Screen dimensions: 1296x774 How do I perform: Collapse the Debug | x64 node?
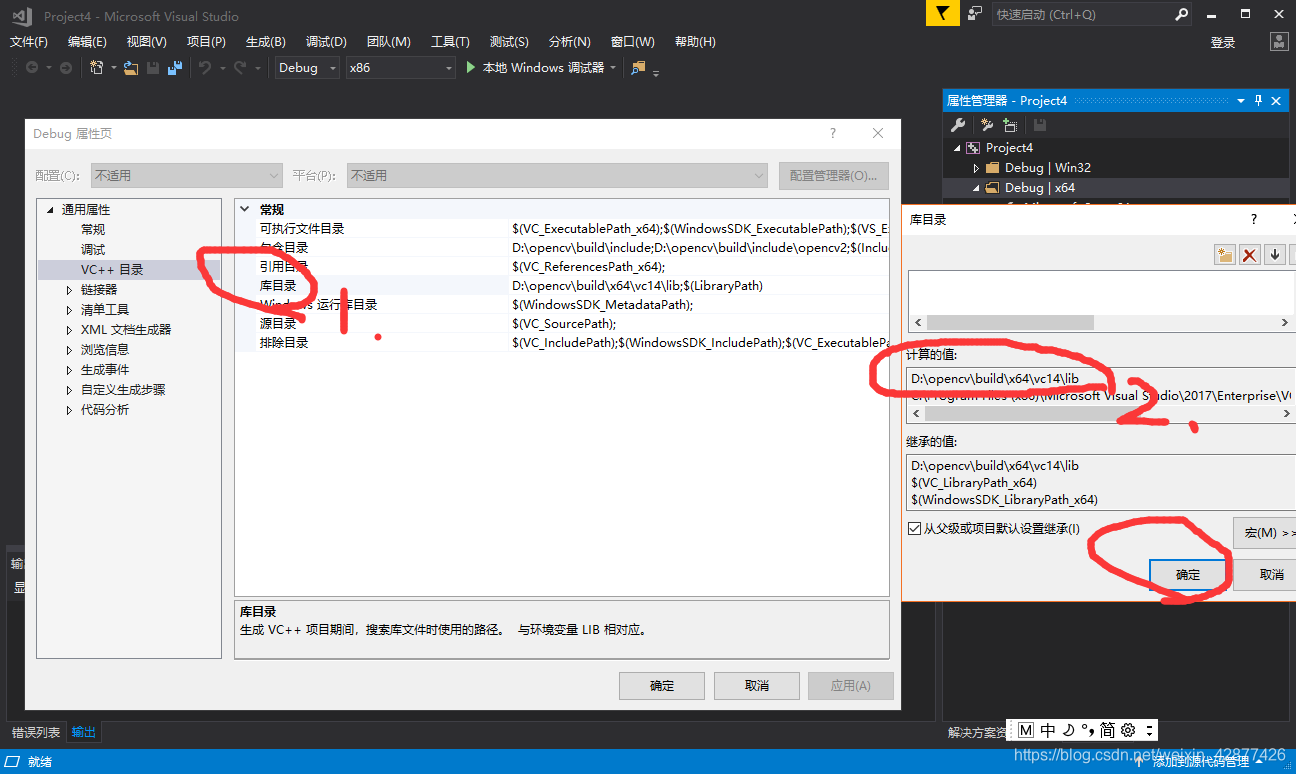[977, 188]
